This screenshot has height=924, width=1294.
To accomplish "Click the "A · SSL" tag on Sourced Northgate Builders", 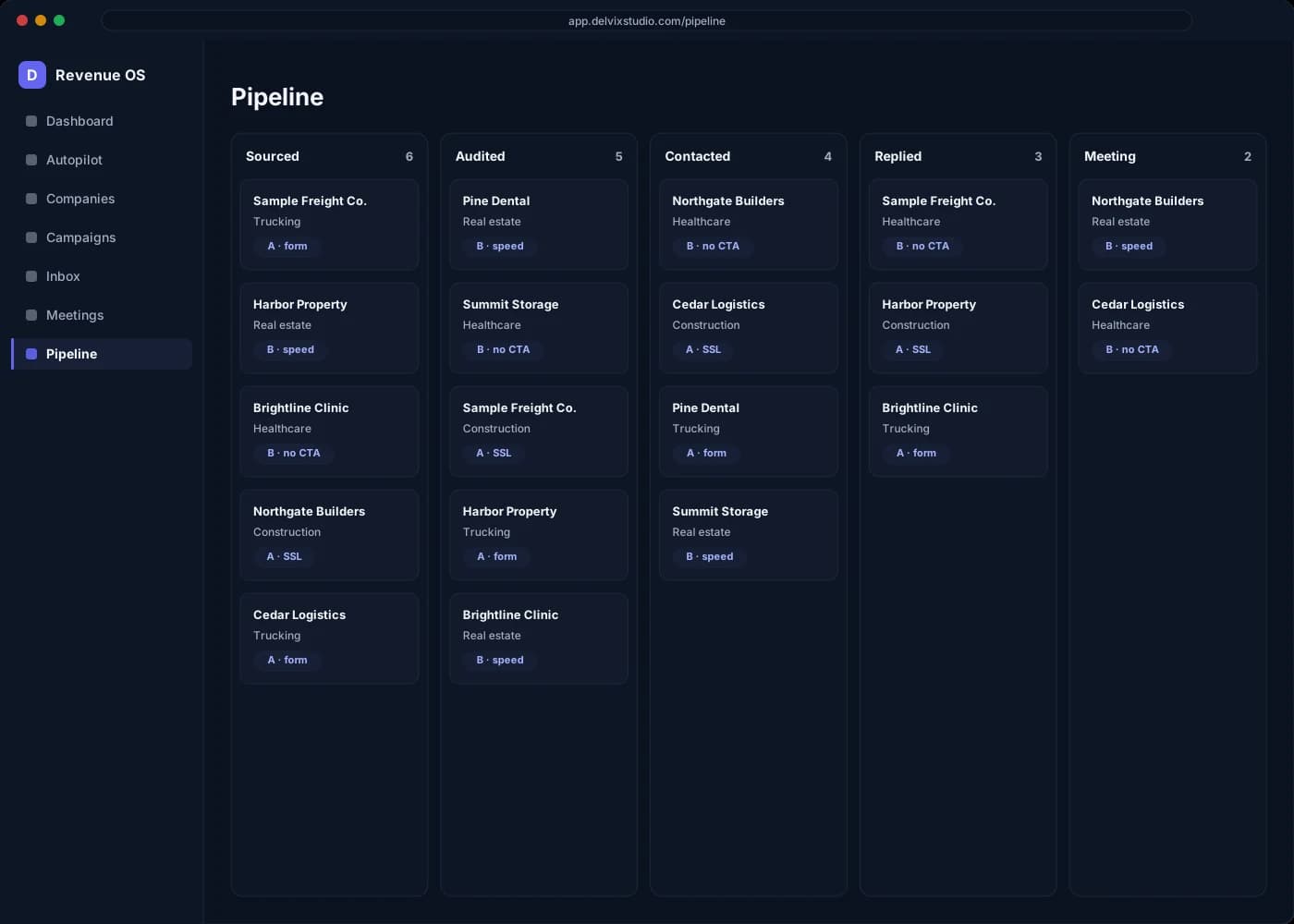I will (284, 556).
